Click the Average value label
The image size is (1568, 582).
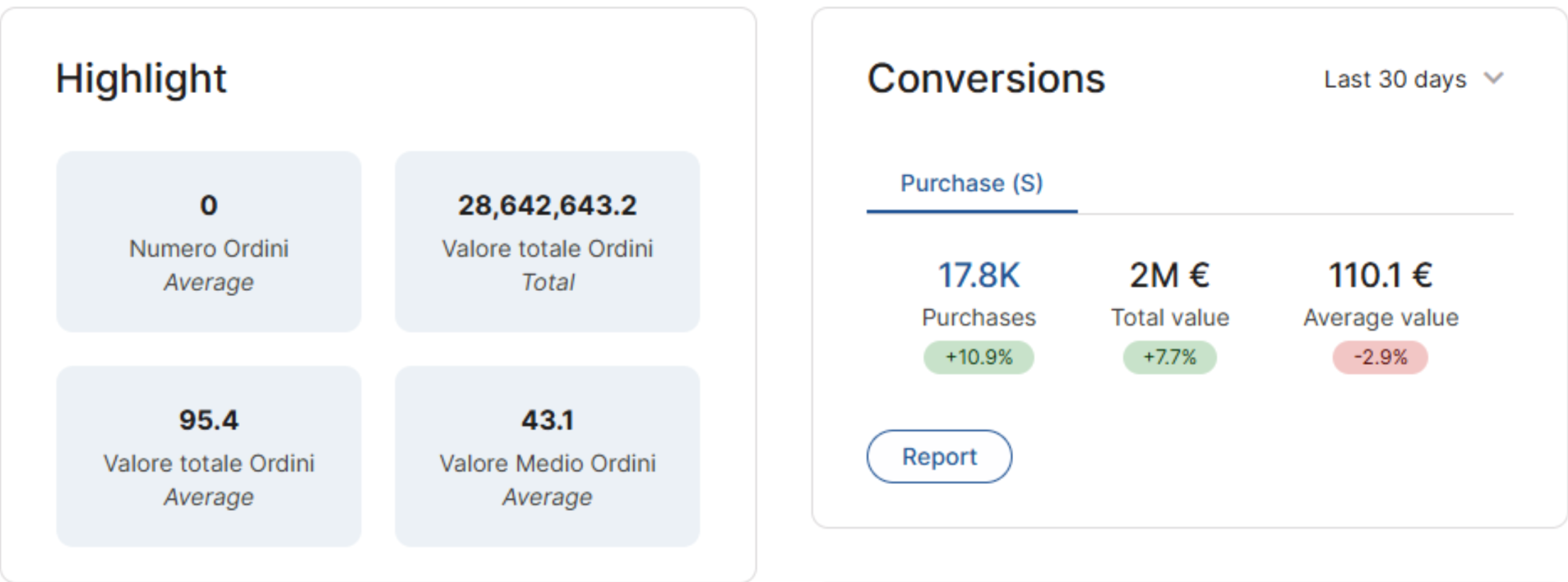(x=1380, y=317)
